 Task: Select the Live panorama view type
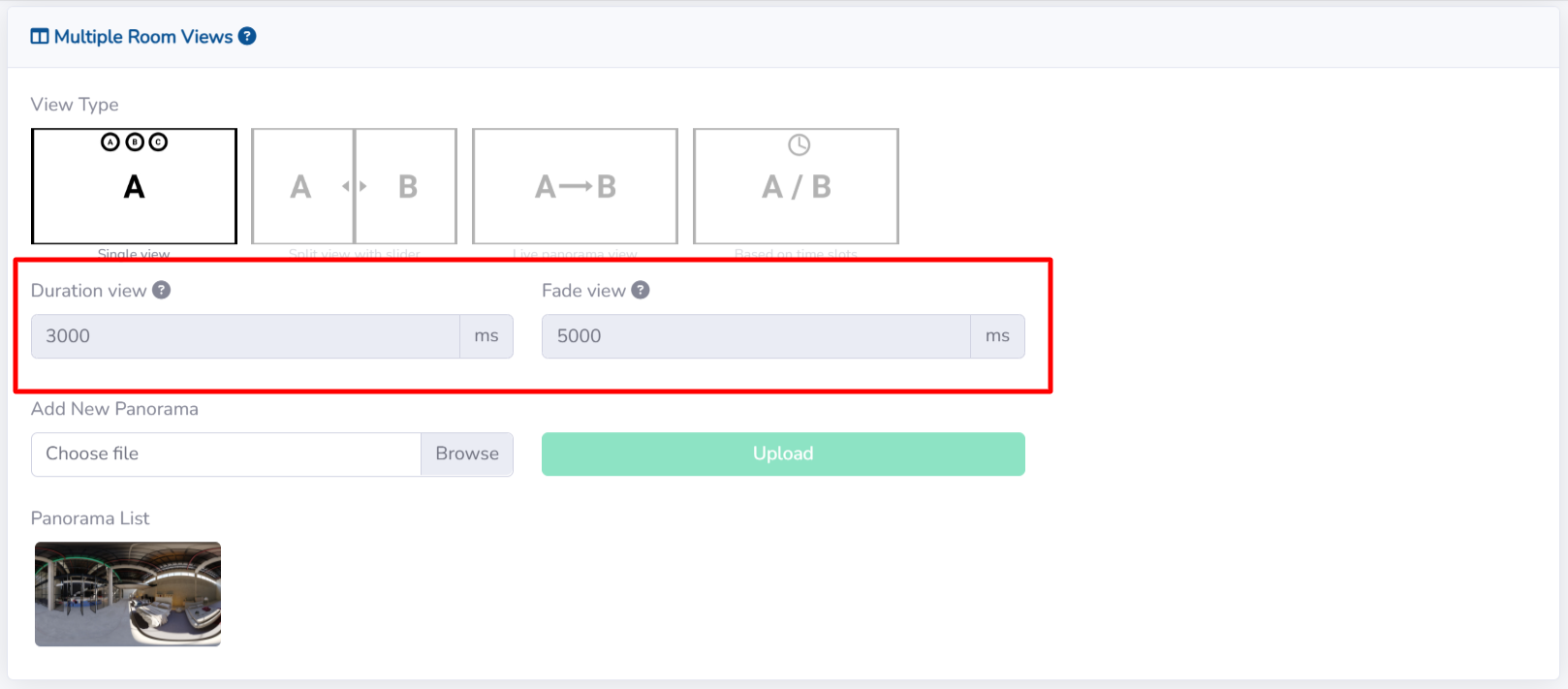point(575,186)
